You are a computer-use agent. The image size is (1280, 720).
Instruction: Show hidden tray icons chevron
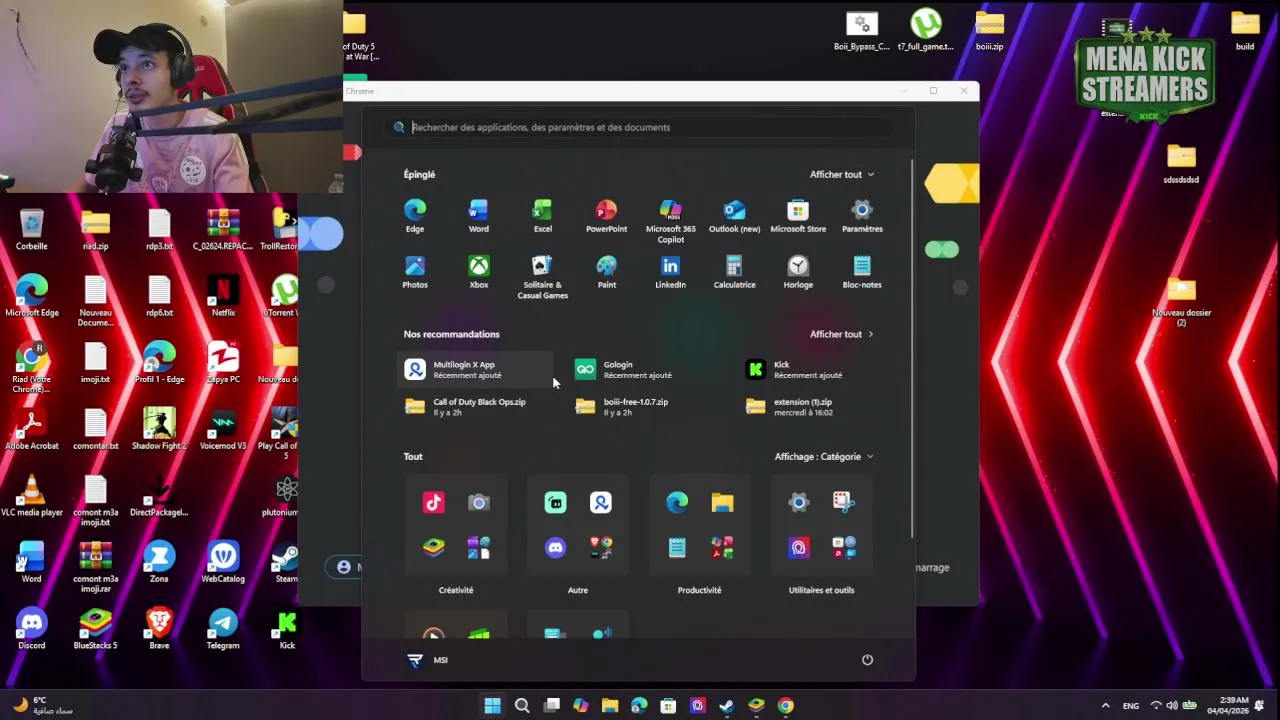pos(1105,706)
